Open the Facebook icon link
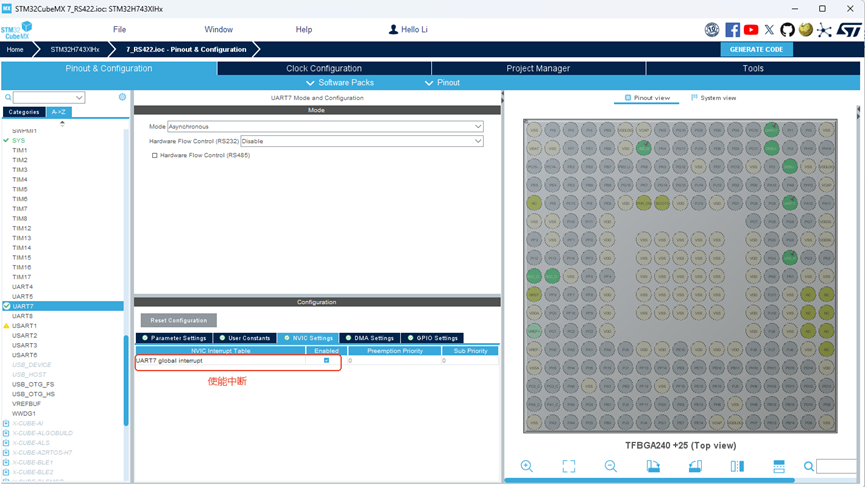 [733, 30]
